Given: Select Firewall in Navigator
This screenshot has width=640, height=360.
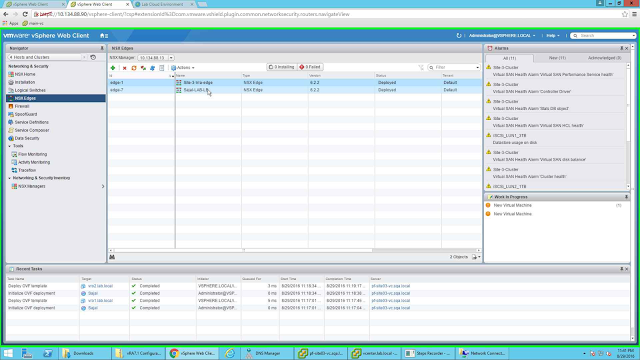Looking at the screenshot, I should (22, 106).
